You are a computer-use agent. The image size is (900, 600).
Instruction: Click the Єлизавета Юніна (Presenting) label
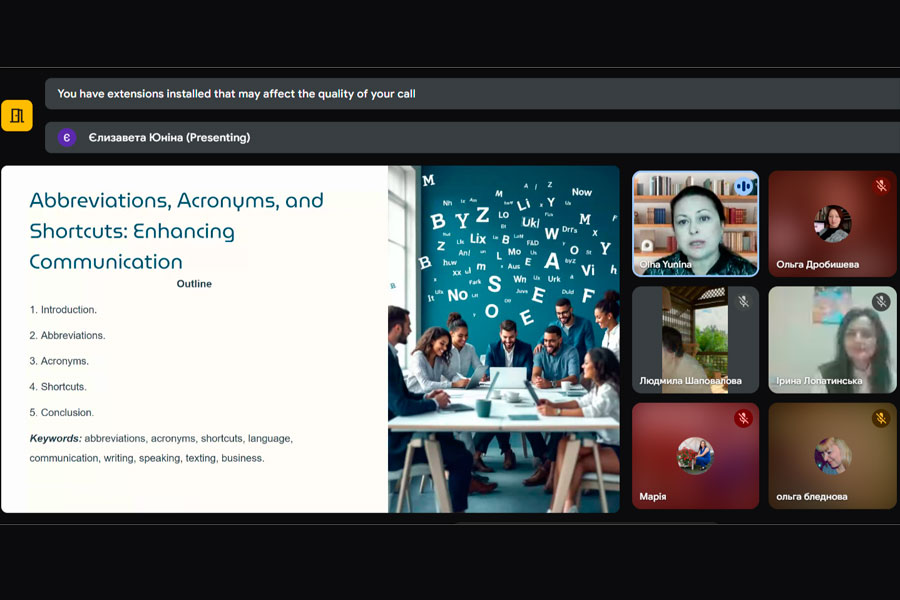[x=169, y=138]
